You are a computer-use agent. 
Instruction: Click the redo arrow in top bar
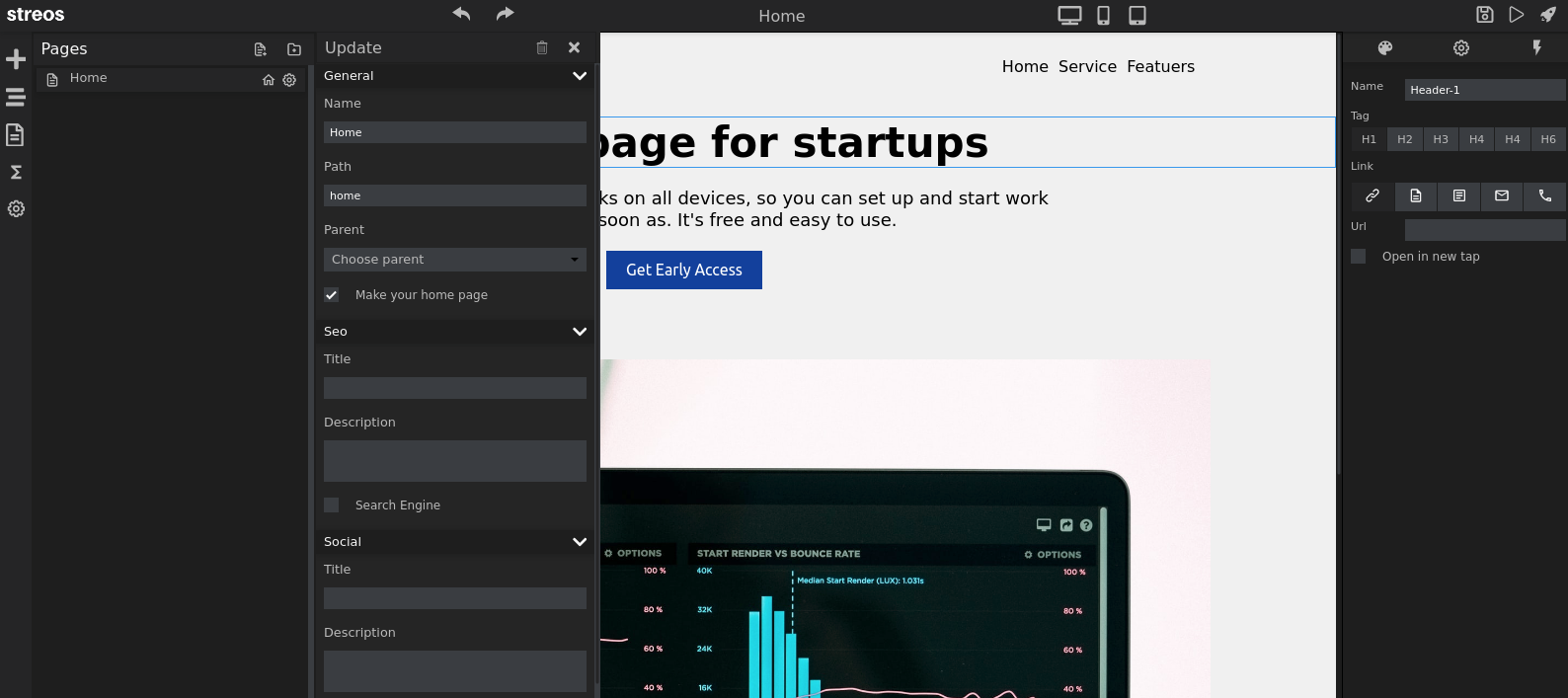click(x=505, y=14)
